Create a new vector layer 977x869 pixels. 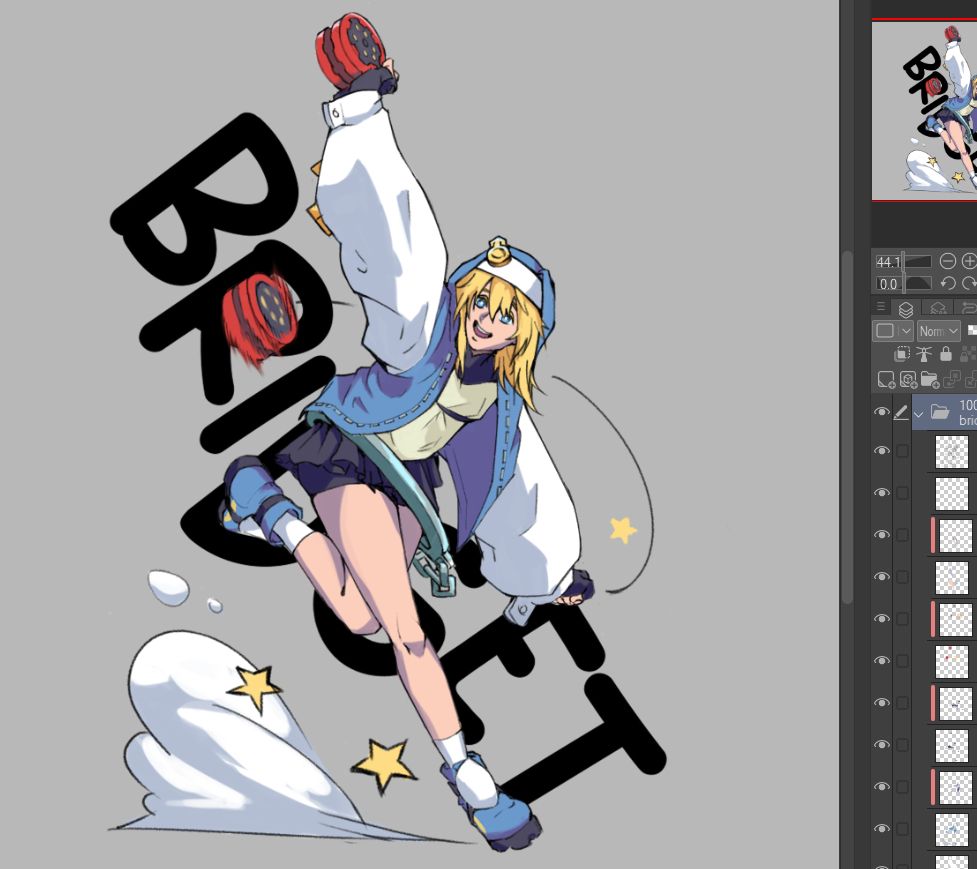tap(908, 379)
